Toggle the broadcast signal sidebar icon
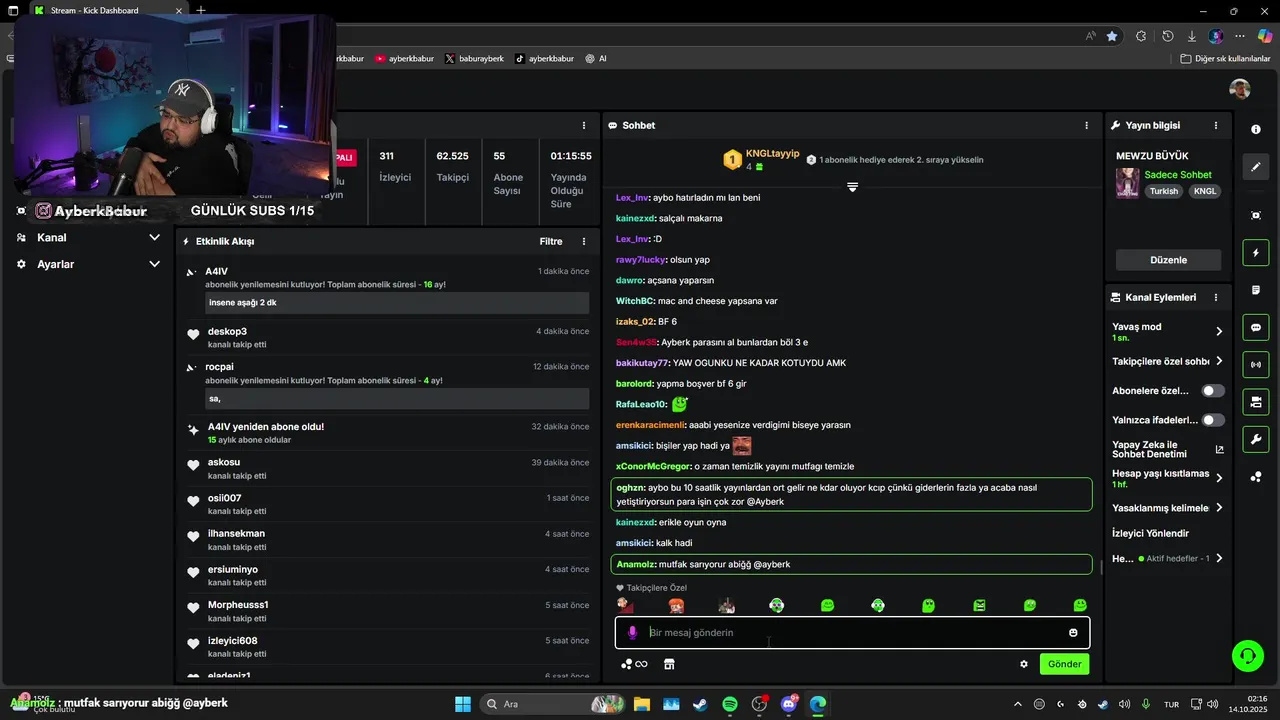1280x720 pixels. [x=1256, y=365]
